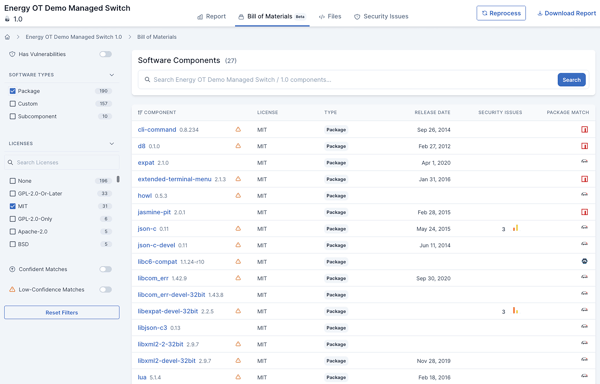
Task: Uncheck the Package software type
Action: click(13, 91)
